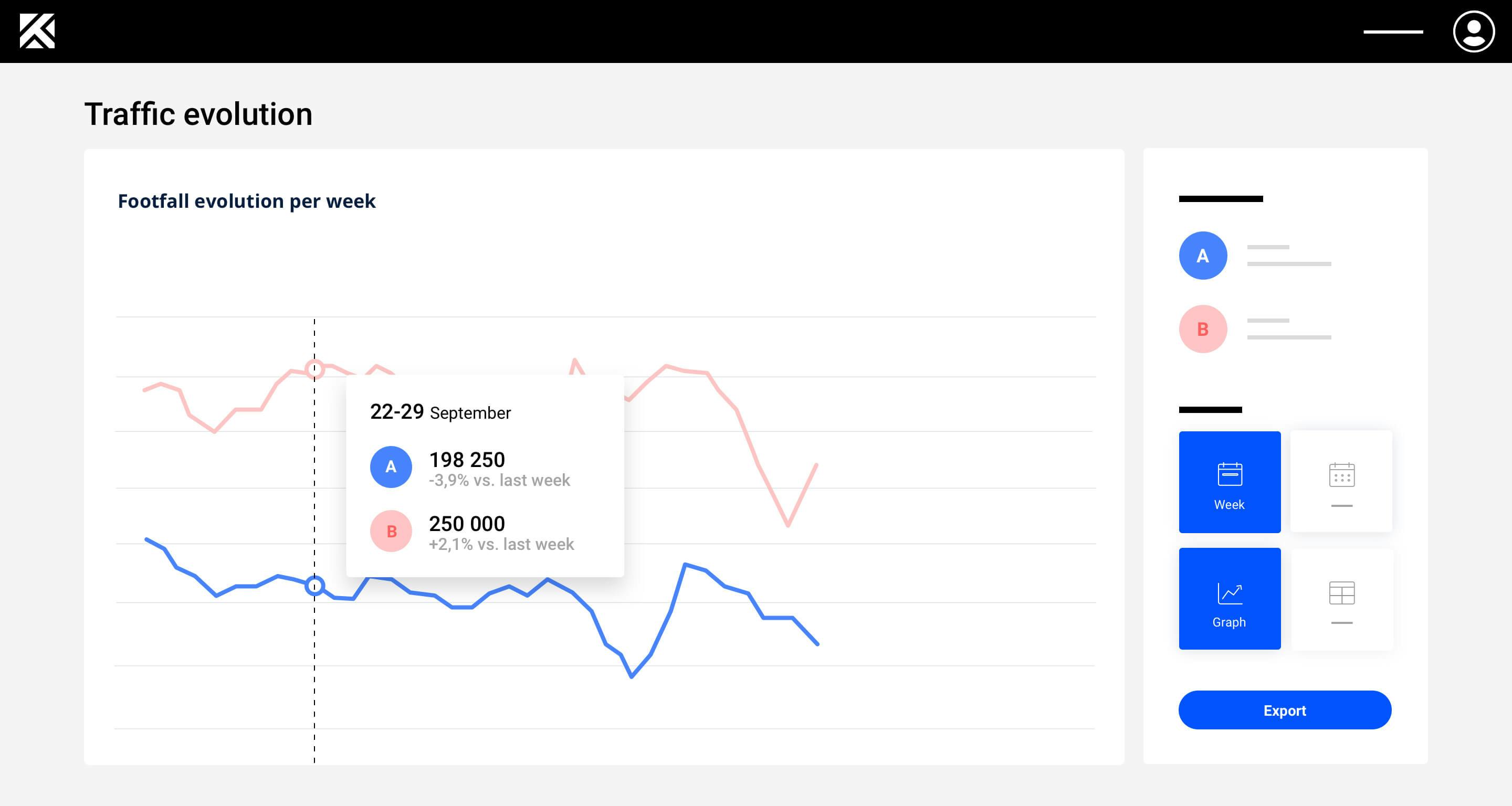The width and height of the screenshot is (1512, 806).
Task: Click the header menu line next to avatar
Action: click(1393, 31)
